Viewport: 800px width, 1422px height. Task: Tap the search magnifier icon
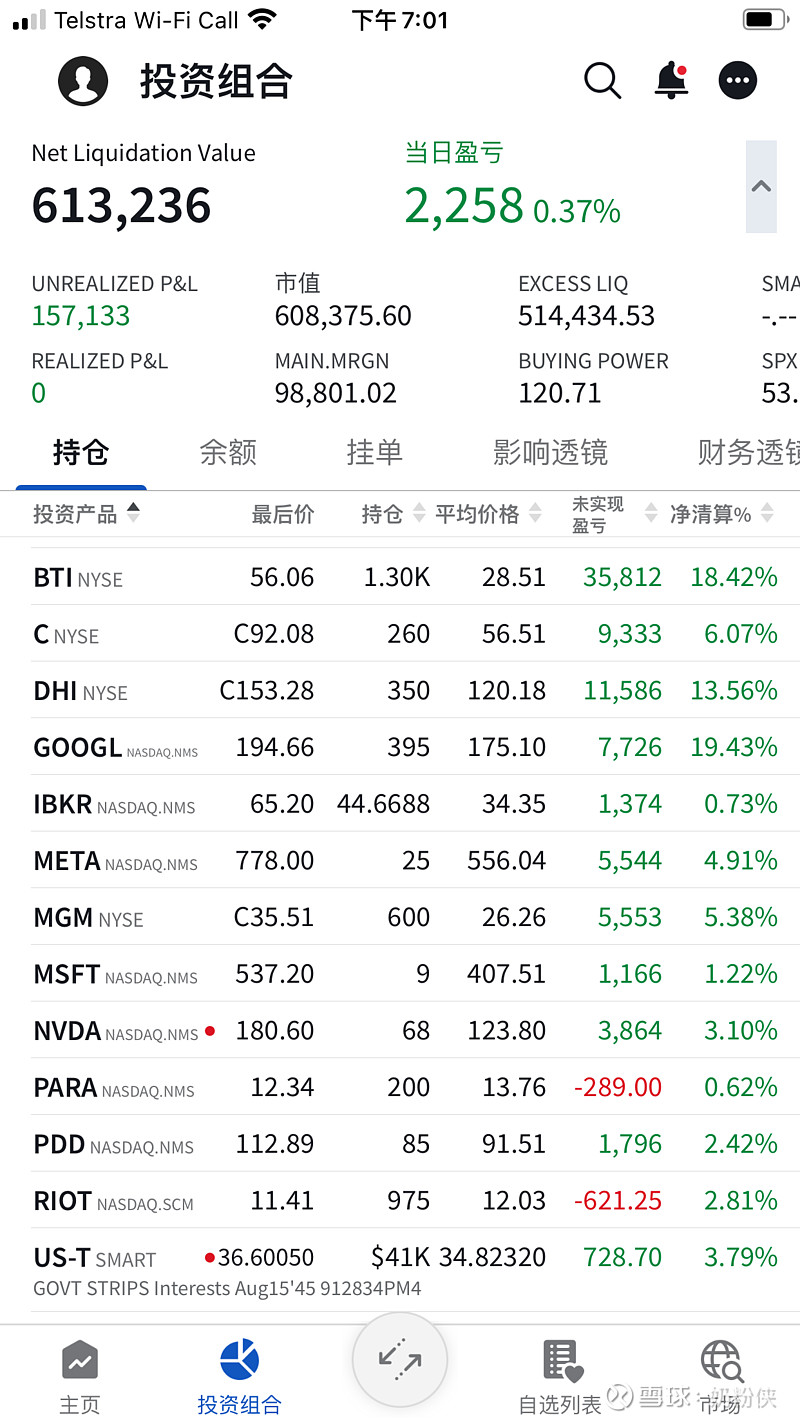(602, 81)
